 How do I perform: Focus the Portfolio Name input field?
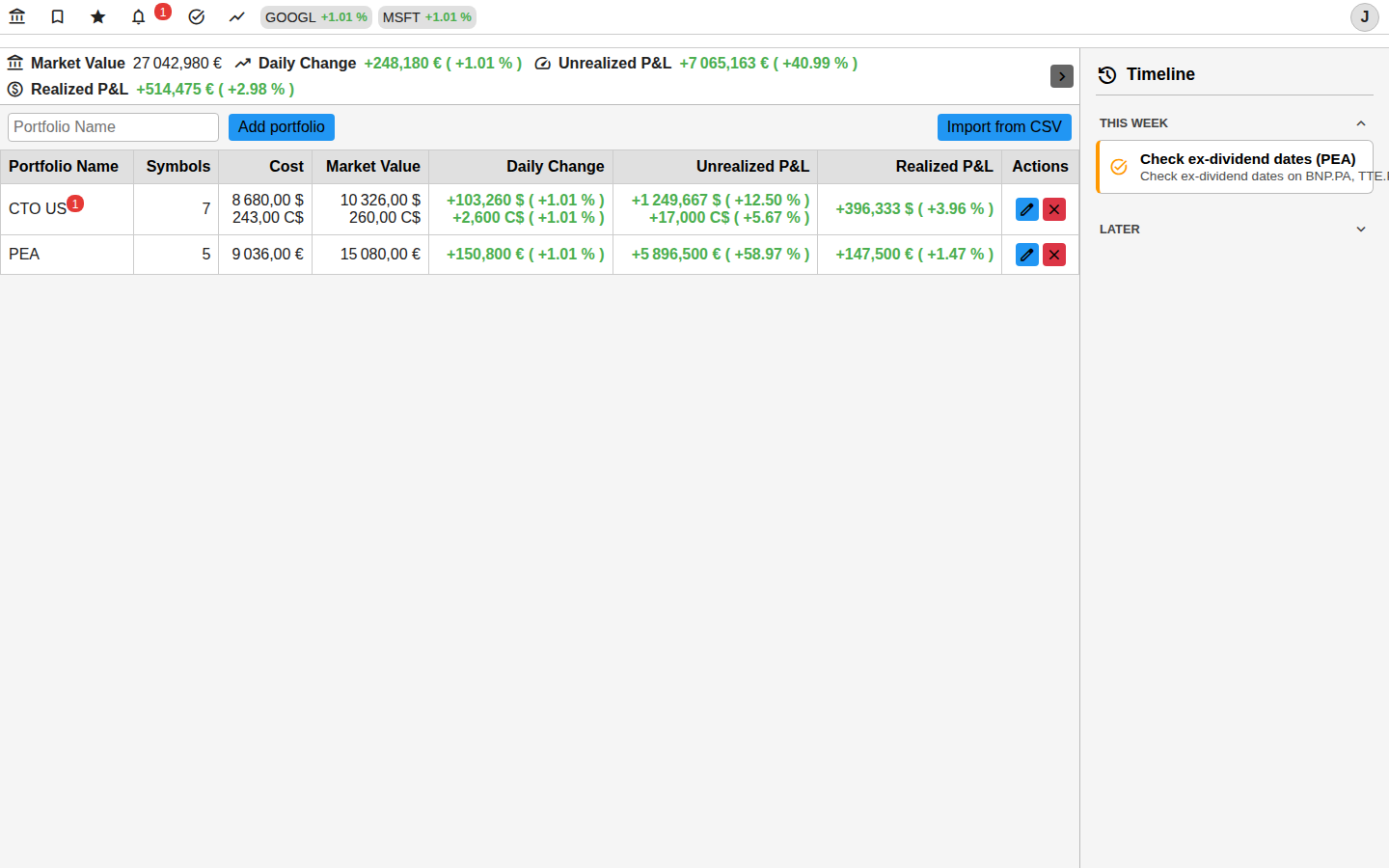[x=114, y=127]
